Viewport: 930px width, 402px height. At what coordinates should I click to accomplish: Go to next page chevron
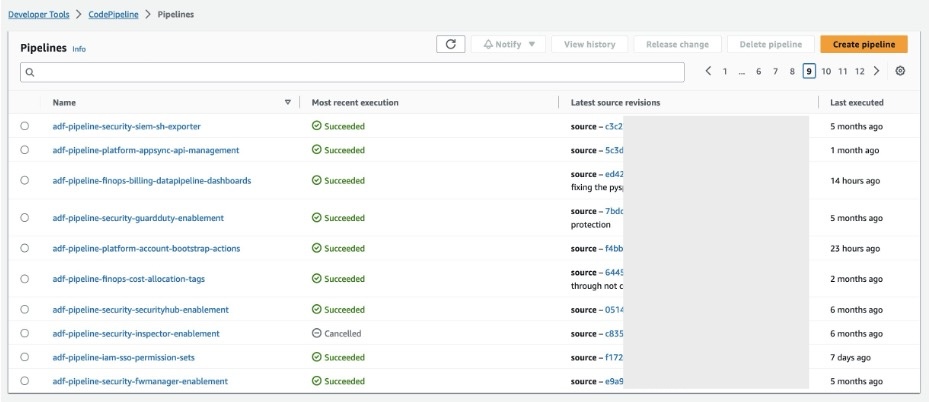(876, 71)
